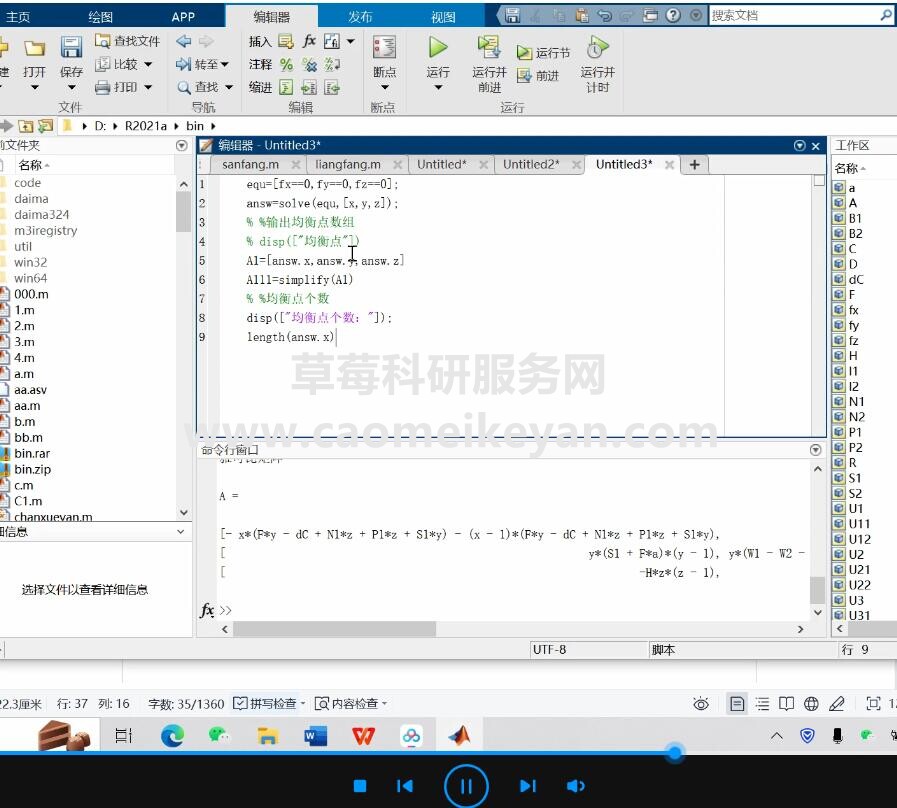Click the Run and Time (运行并计时) icon
This screenshot has width=897, height=808.
click(597, 47)
